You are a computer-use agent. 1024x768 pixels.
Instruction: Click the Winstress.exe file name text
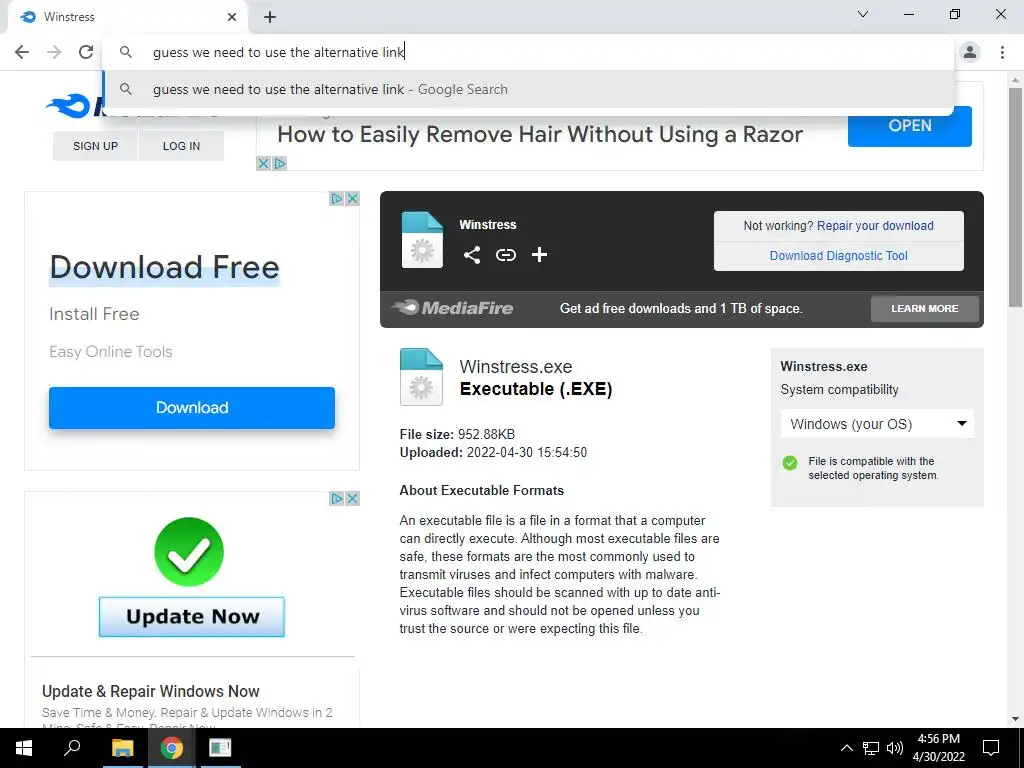pos(516,367)
